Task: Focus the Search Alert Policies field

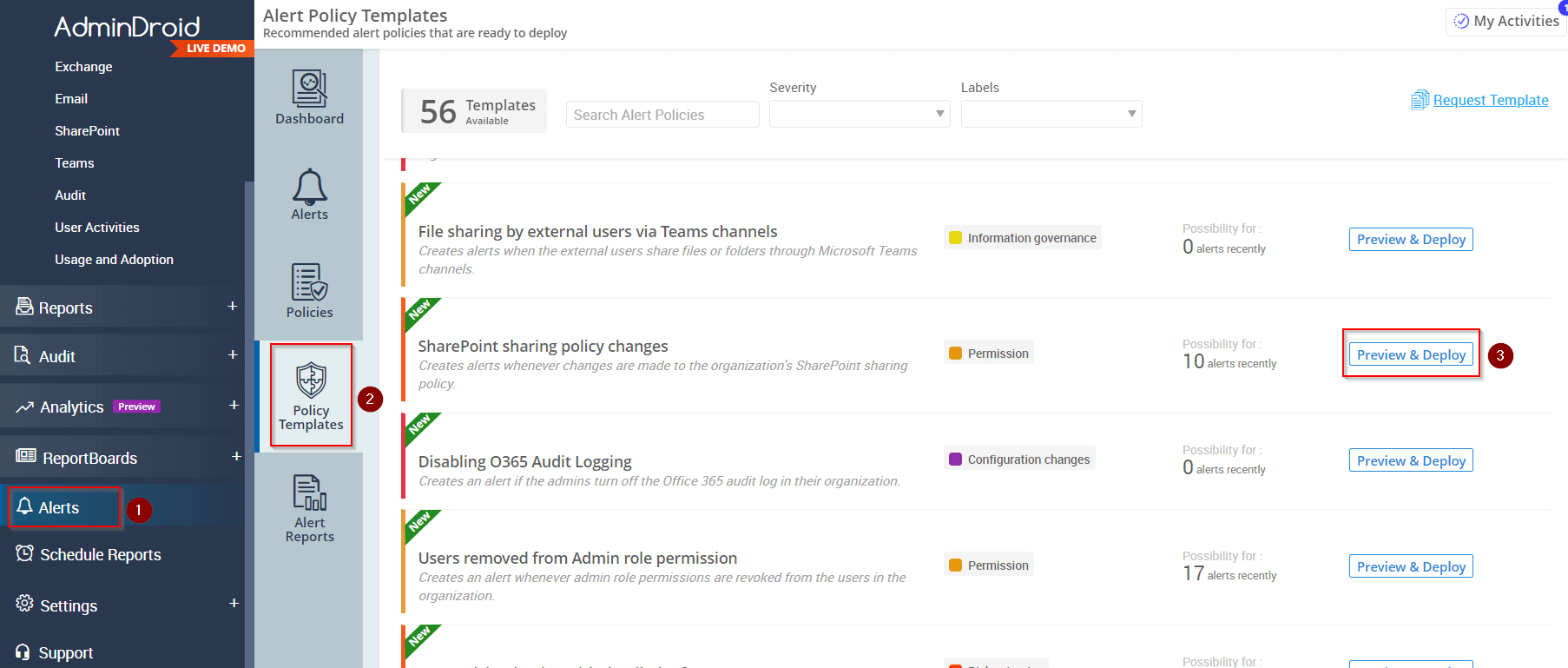Action: tap(662, 115)
